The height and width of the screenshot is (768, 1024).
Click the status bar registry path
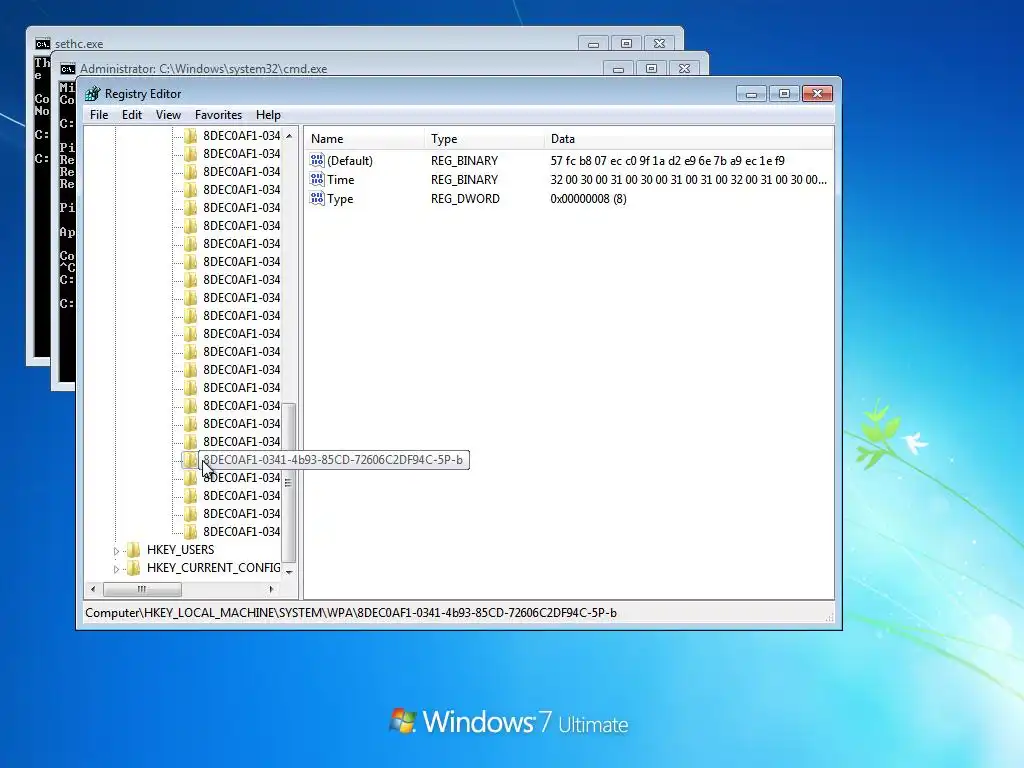click(x=351, y=613)
